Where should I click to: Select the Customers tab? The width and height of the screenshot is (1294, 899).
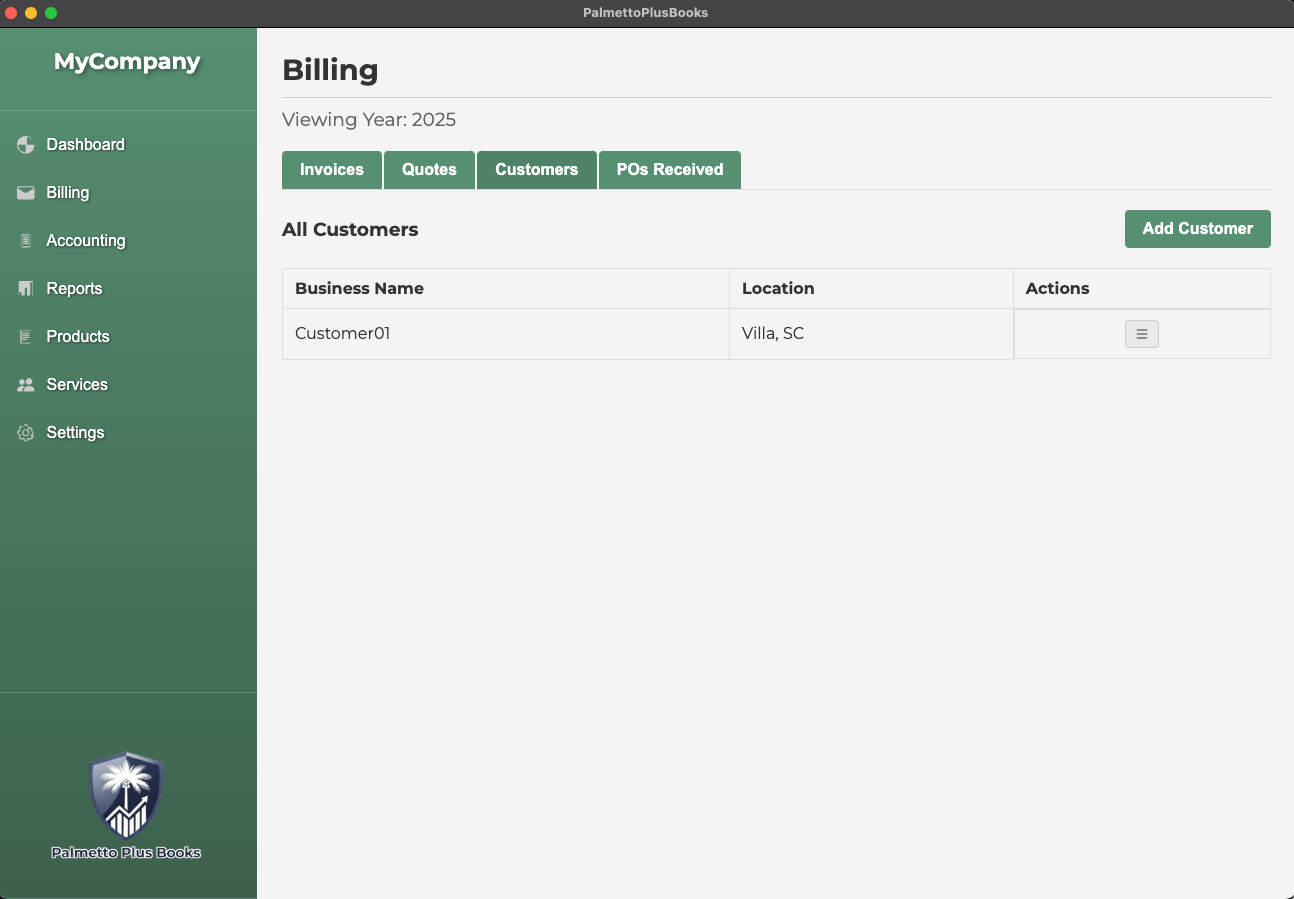point(536,170)
